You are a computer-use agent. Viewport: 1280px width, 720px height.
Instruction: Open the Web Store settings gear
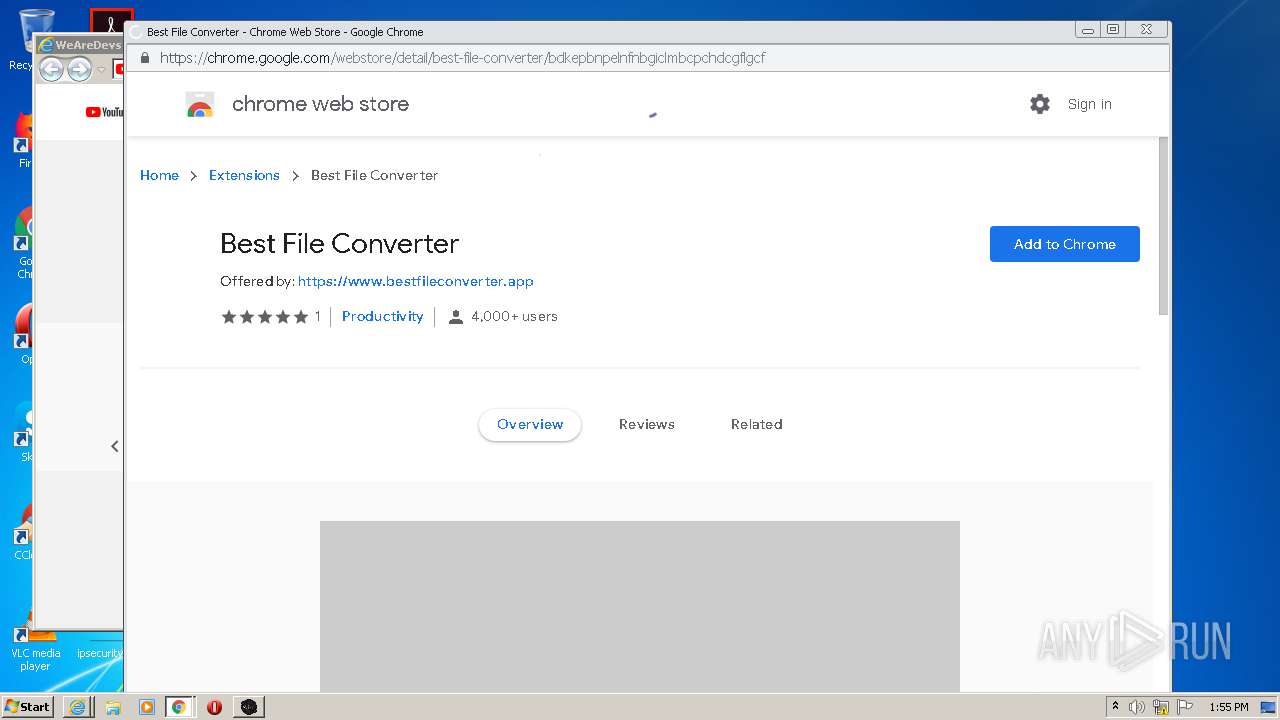(1040, 104)
